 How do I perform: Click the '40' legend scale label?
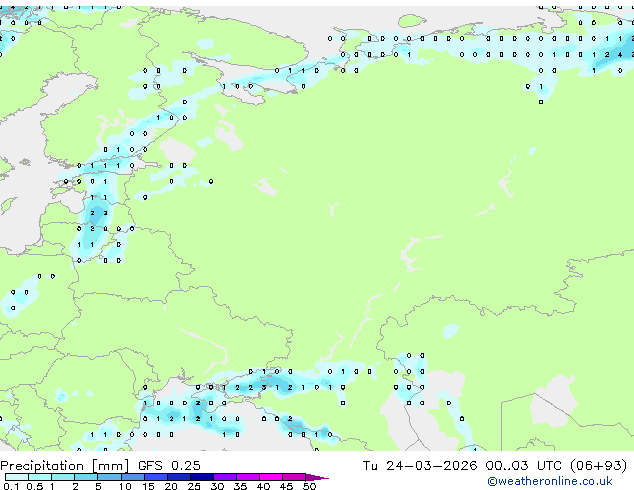(263, 486)
